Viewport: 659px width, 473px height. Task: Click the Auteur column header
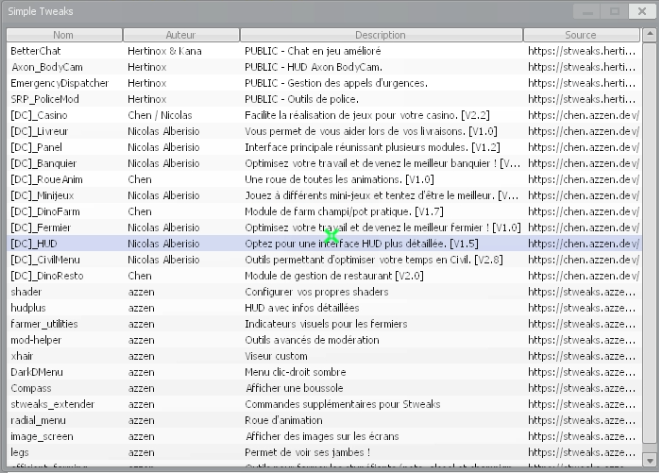point(180,35)
